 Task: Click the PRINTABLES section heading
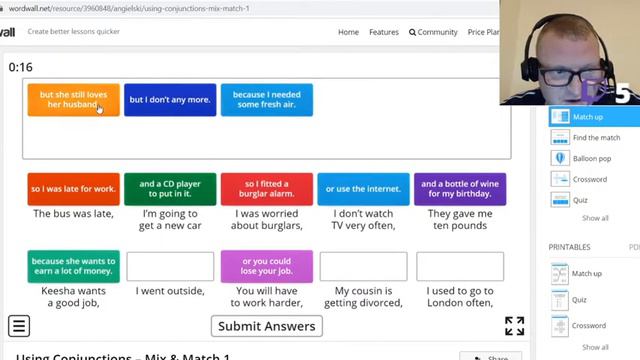pos(569,247)
